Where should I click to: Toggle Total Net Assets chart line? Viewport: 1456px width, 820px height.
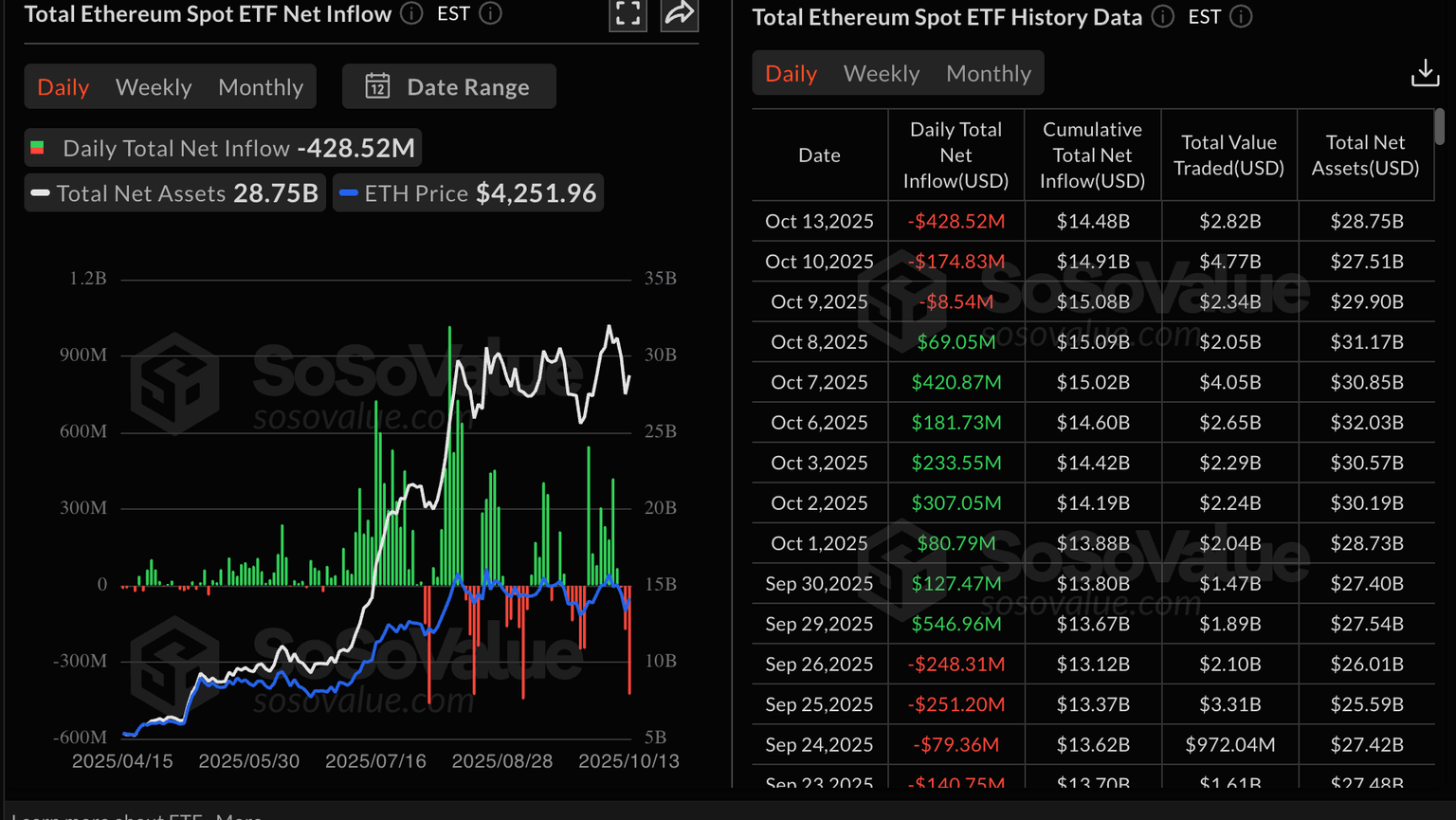pyautogui.click(x=175, y=193)
